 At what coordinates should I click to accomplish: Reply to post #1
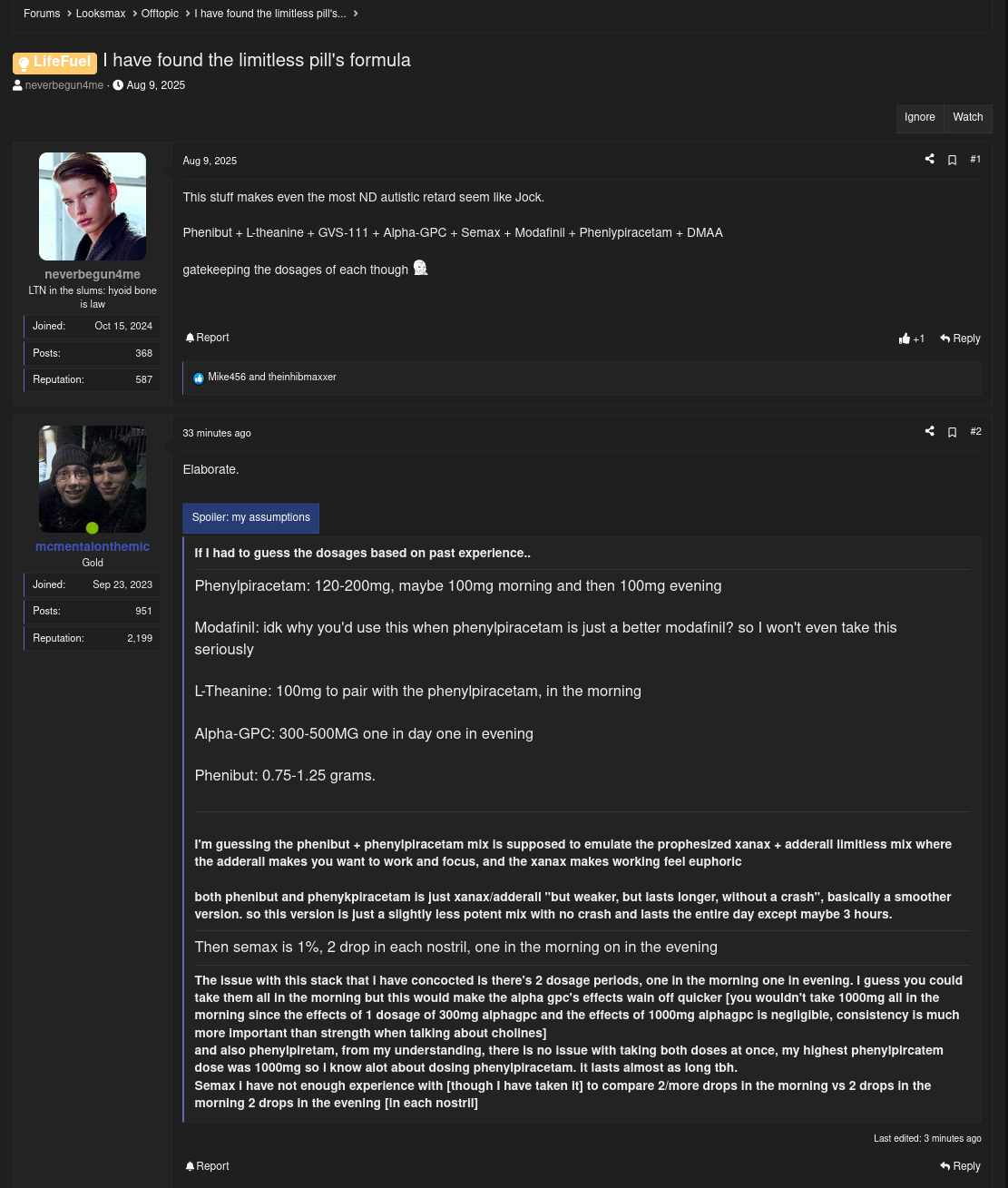click(x=960, y=339)
